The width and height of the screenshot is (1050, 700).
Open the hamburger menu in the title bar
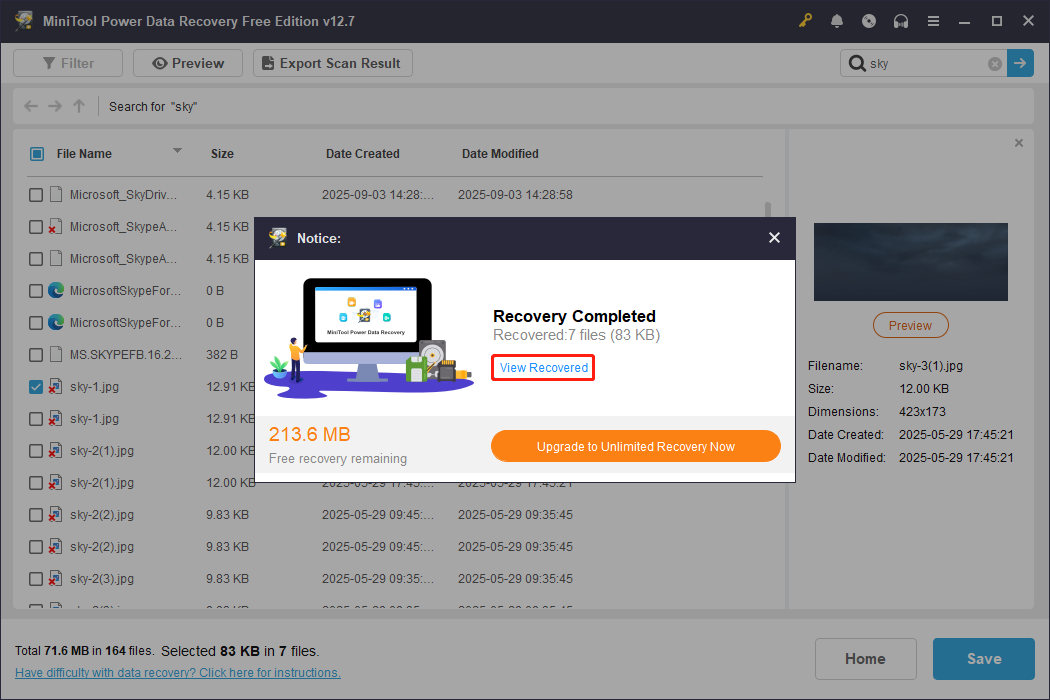pyautogui.click(x=933, y=20)
